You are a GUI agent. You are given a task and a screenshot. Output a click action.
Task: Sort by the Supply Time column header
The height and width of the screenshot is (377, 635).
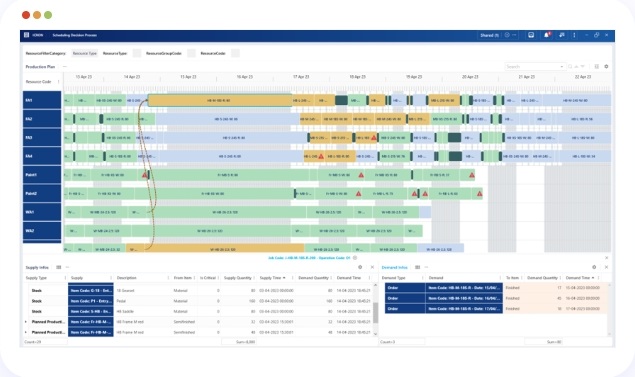point(270,278)
